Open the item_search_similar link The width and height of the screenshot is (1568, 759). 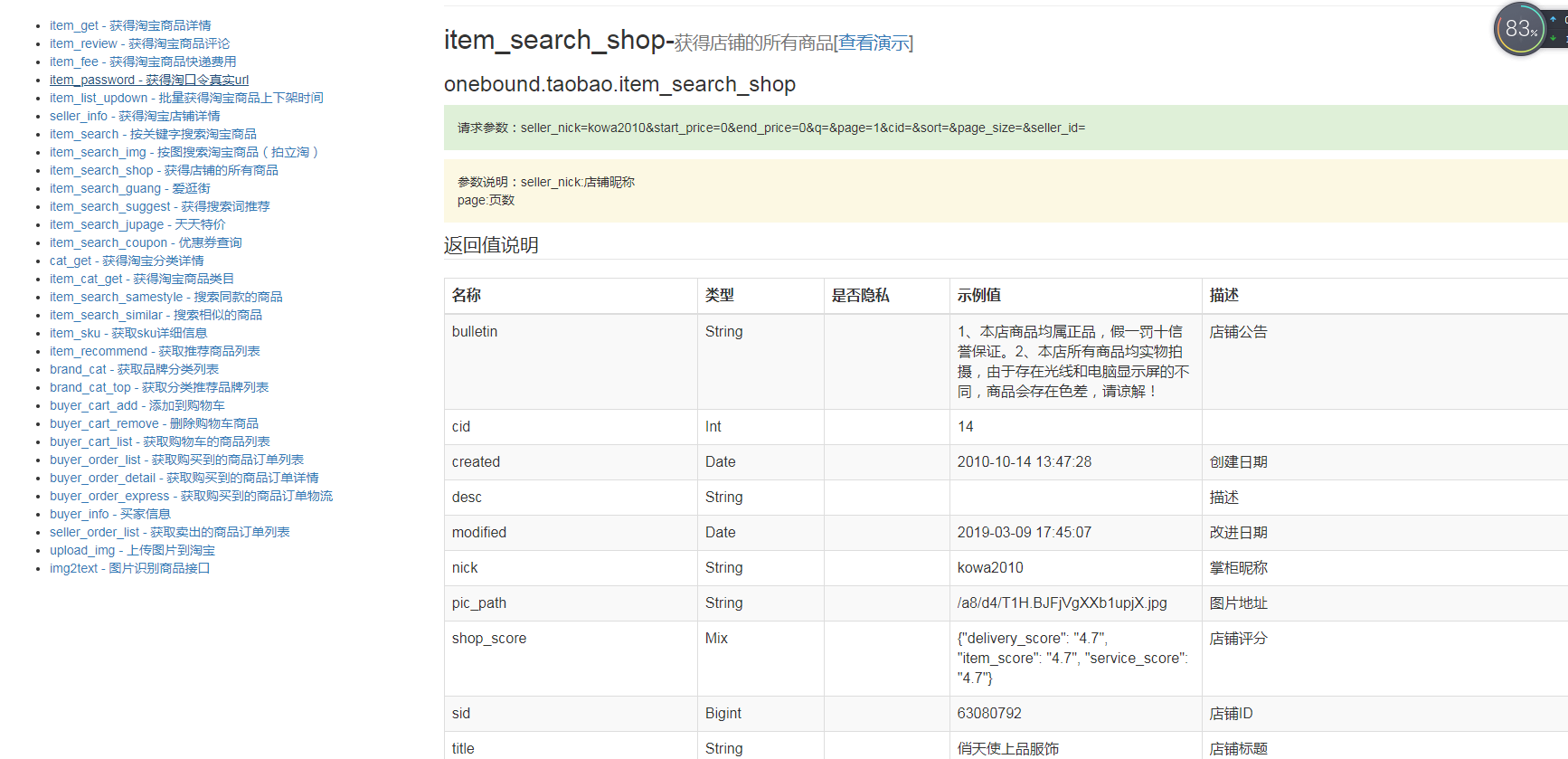[x=156, y=315]
